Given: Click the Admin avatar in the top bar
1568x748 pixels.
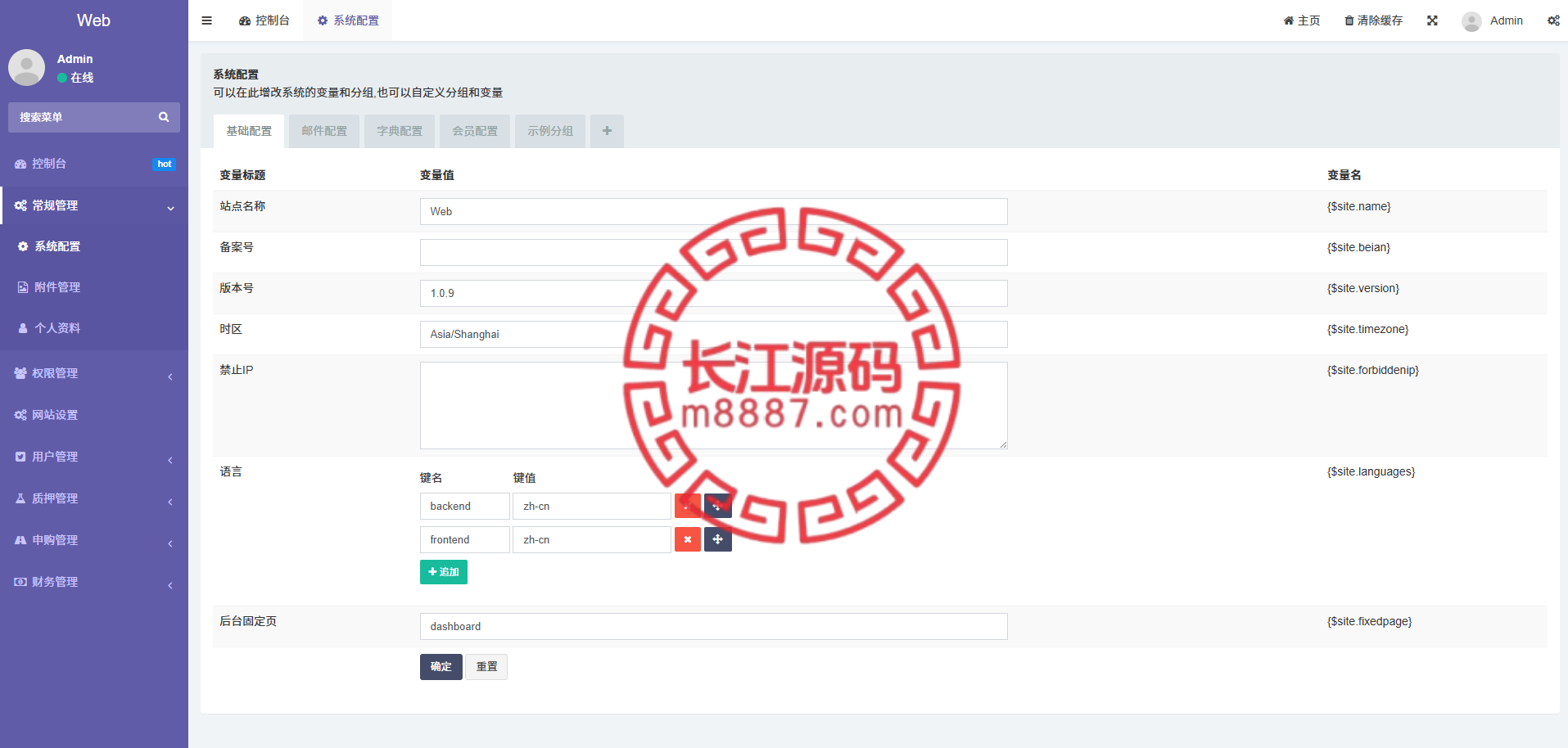Looking at the screenshot, I should click(1471, 20).
